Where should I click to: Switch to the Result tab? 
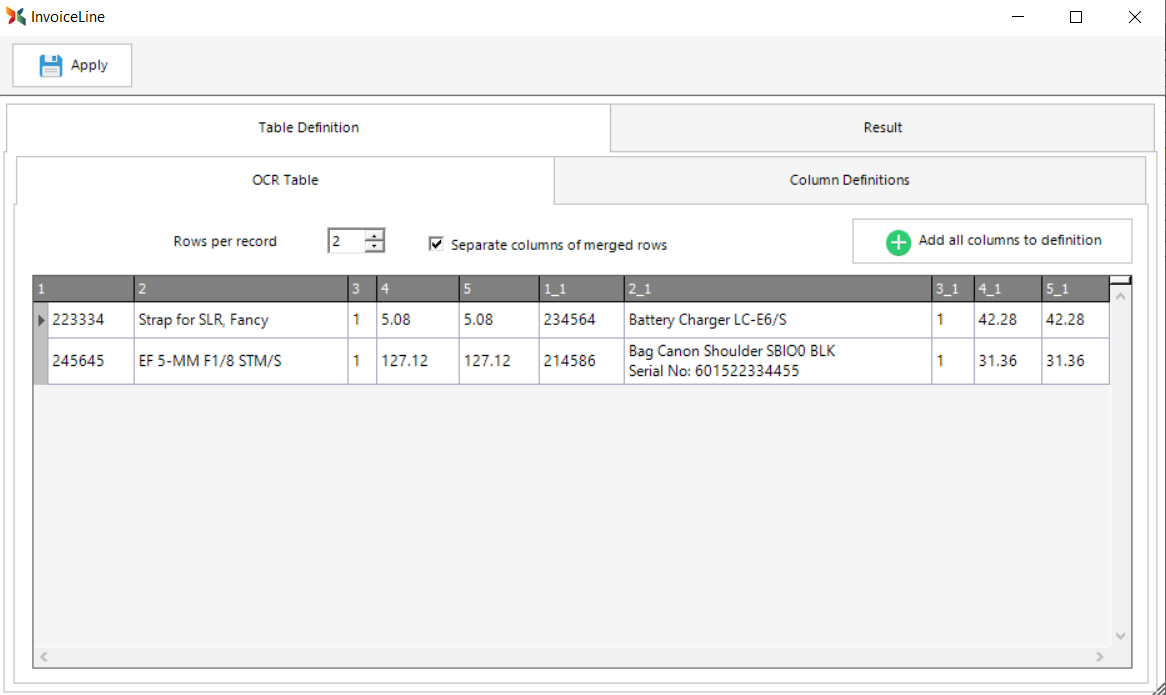[882, 128]
